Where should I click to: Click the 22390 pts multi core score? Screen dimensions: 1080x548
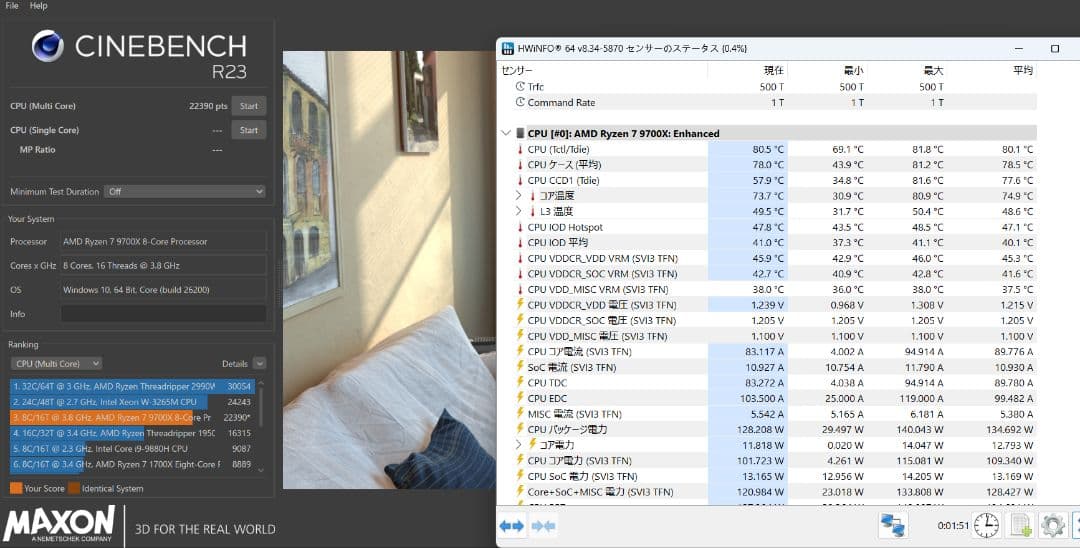(208, 106)
